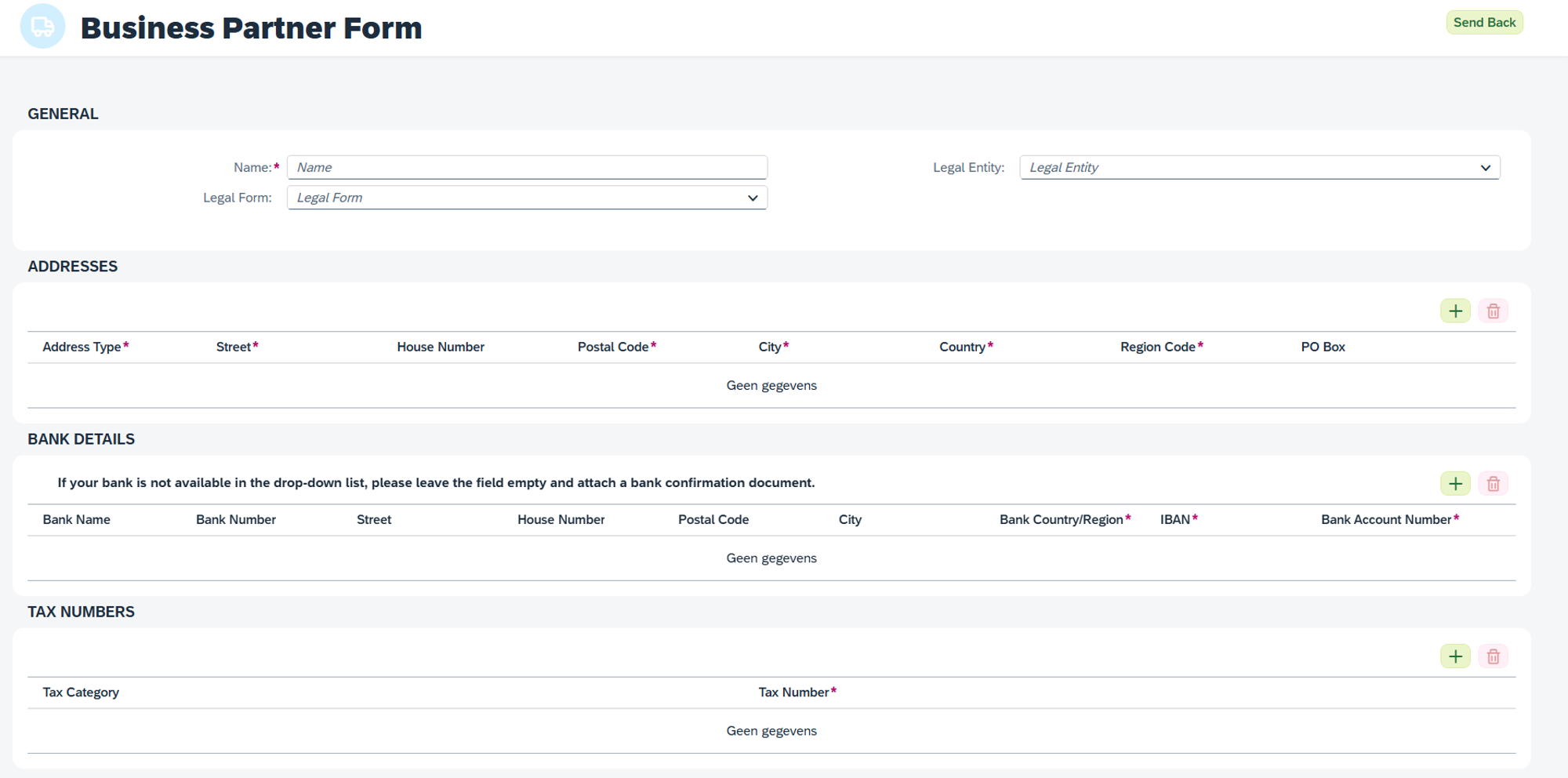Click the GENERAL section heading
This screenshot has width=1568, height=778.
[x=63, y=114]
